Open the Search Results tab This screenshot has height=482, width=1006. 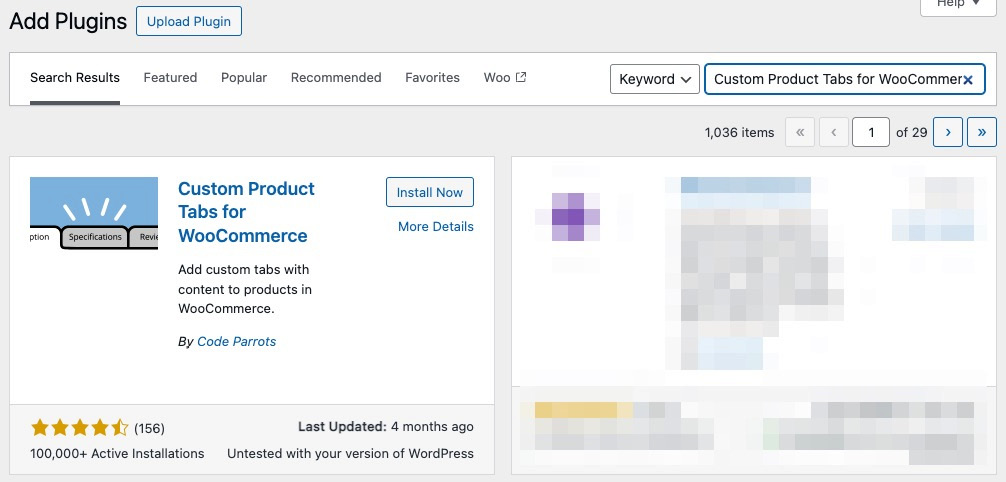[x=75, y=78]
